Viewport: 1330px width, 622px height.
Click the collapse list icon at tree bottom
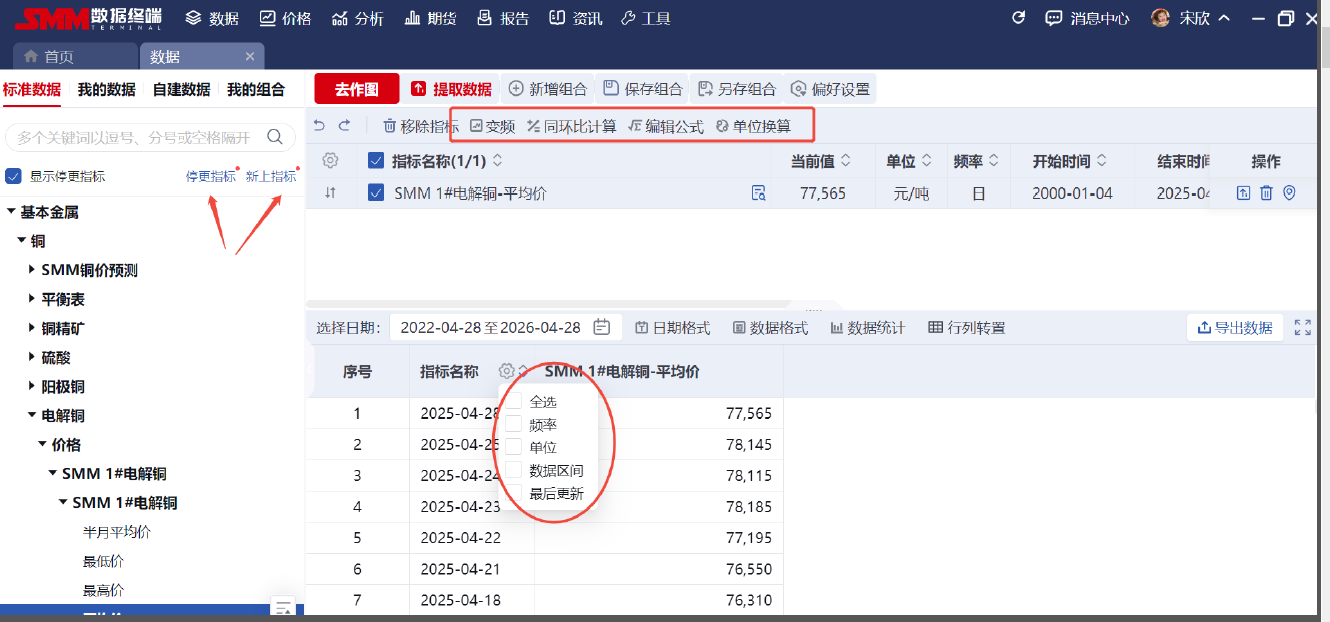(283, 607)
